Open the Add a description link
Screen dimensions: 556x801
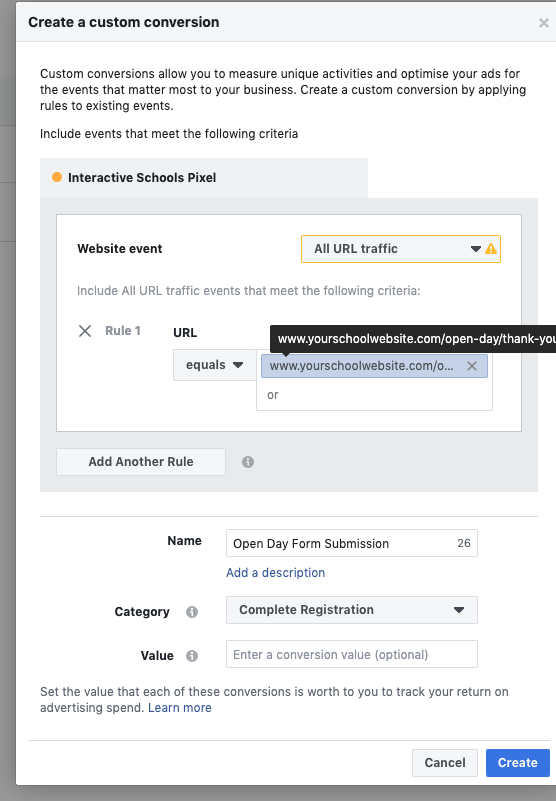[275, 573]
